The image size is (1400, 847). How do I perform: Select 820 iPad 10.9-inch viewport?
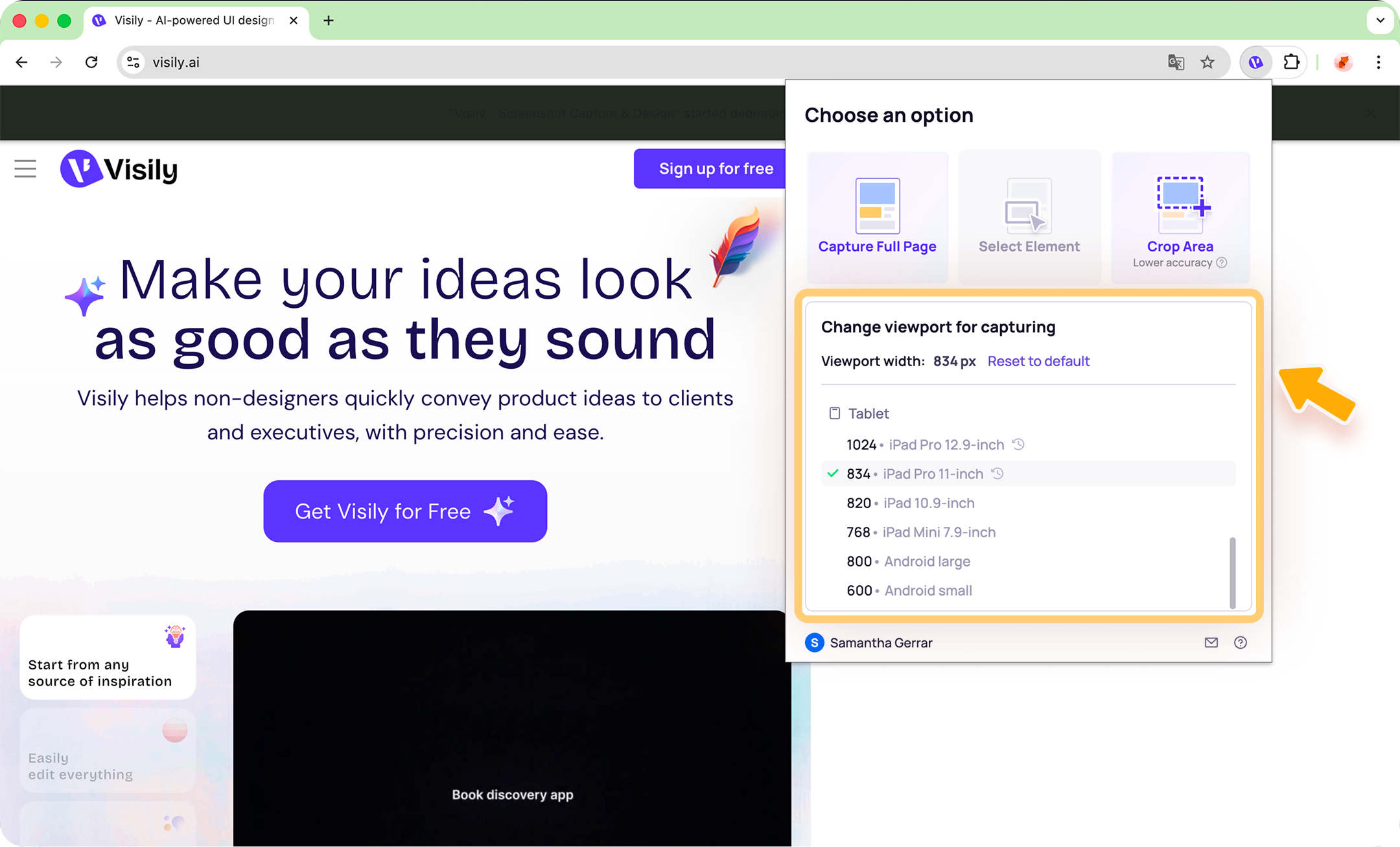point(1028,503)
